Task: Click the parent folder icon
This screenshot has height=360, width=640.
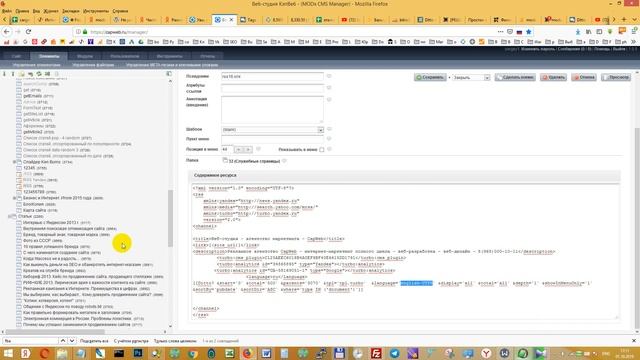Action: tap(225, 160)
